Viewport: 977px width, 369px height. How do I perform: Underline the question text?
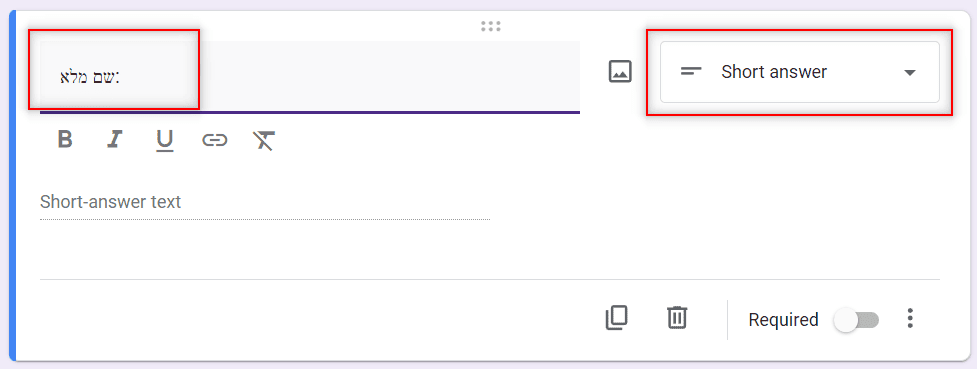point(164,141)
